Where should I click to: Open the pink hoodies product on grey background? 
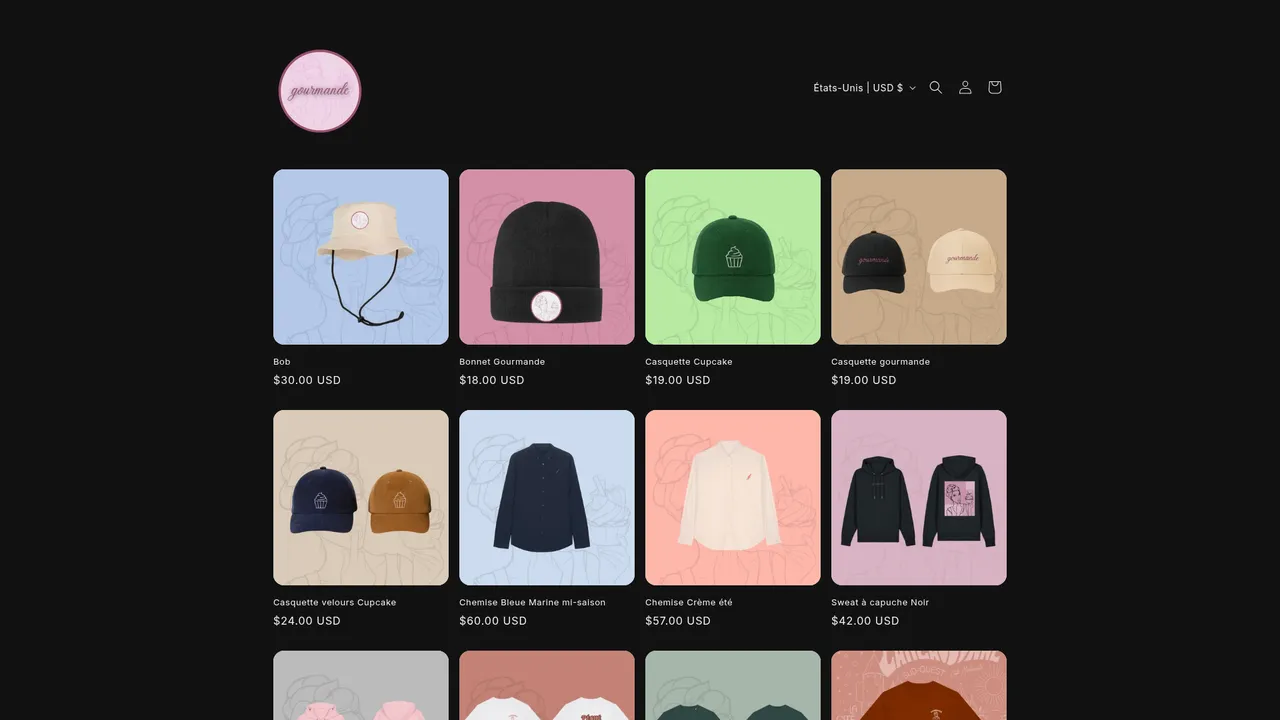(x=361, y=686)
